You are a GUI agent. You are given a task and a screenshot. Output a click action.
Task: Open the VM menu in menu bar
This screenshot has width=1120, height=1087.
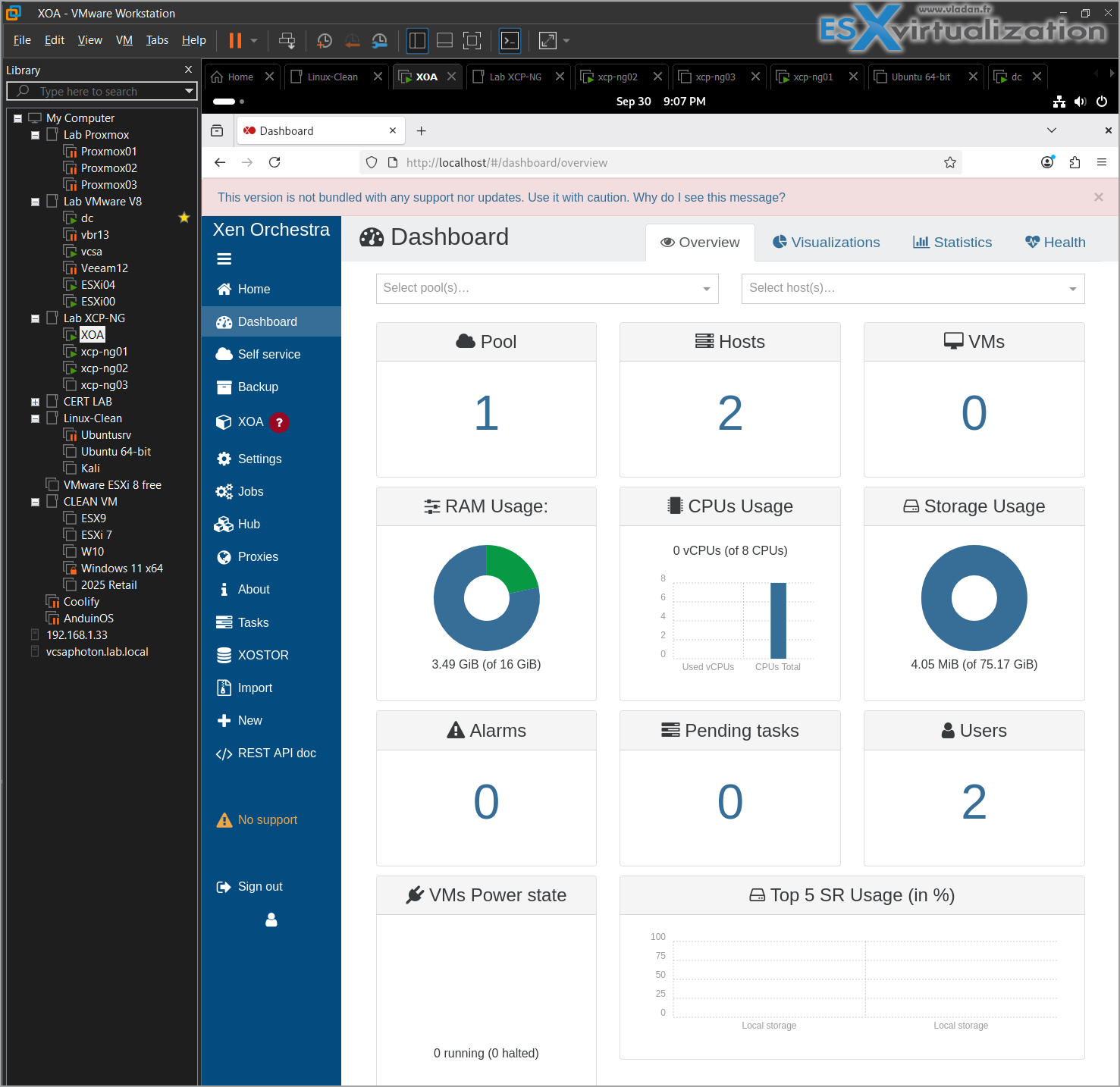[x=124, y=40]
